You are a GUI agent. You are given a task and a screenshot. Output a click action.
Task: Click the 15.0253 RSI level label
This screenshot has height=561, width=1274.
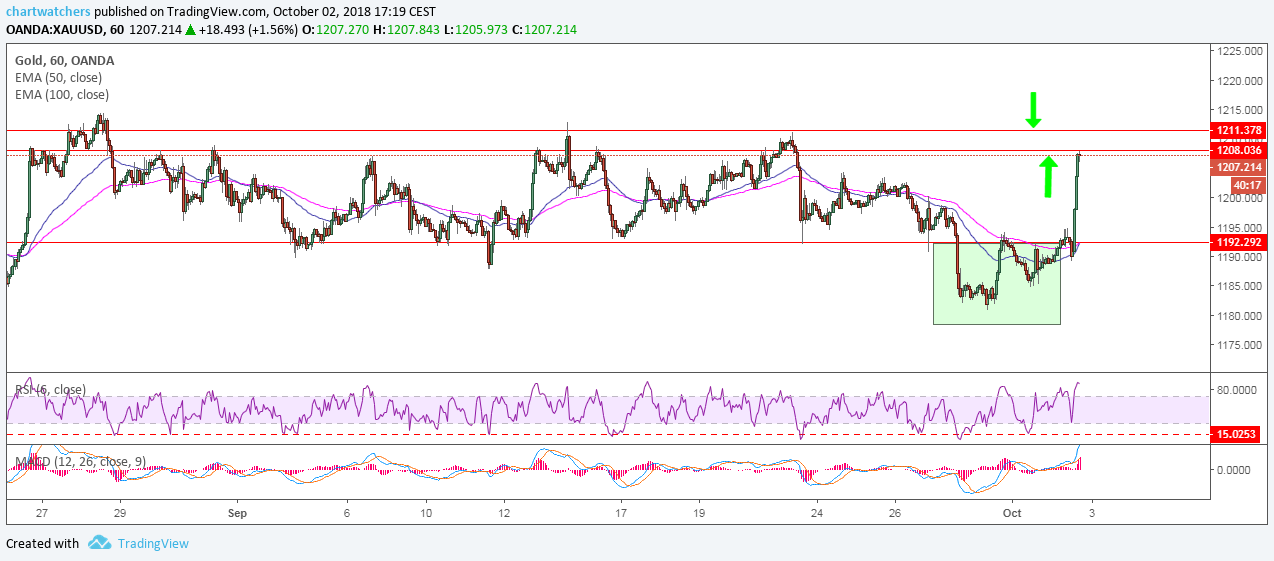pos(1234,434)
